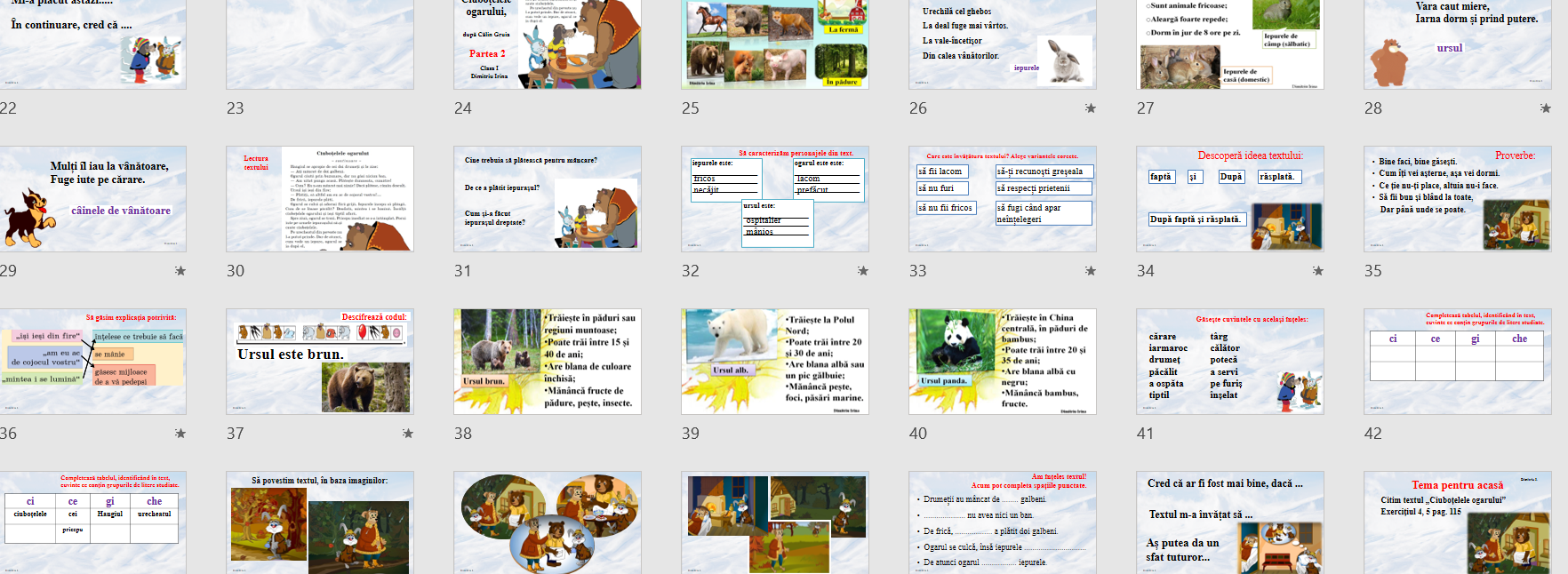Select the 'Să povestim textul' slide thumbnail
Screen dimensions: 1568x574
coord(319,522)
